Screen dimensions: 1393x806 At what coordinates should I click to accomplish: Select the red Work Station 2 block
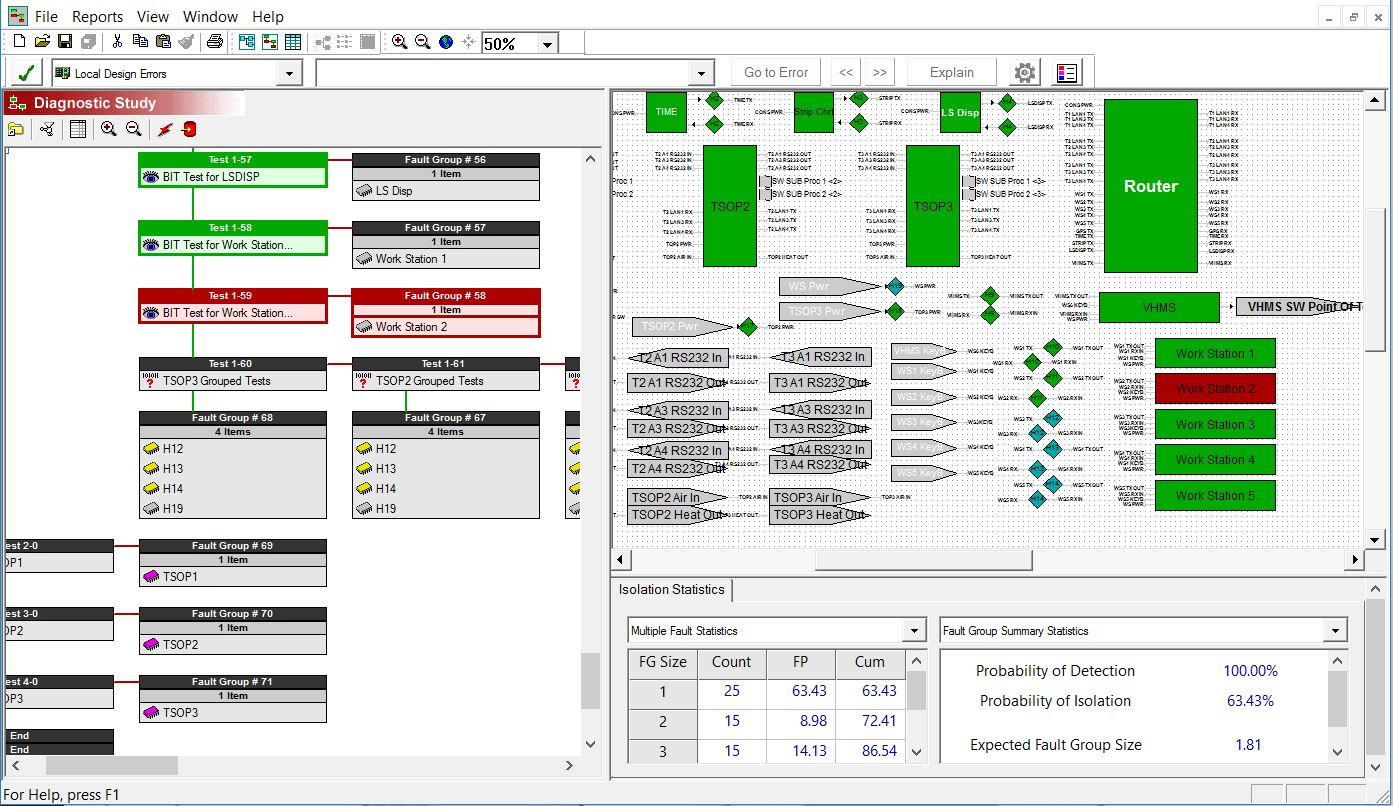(x=1215, y=389)
